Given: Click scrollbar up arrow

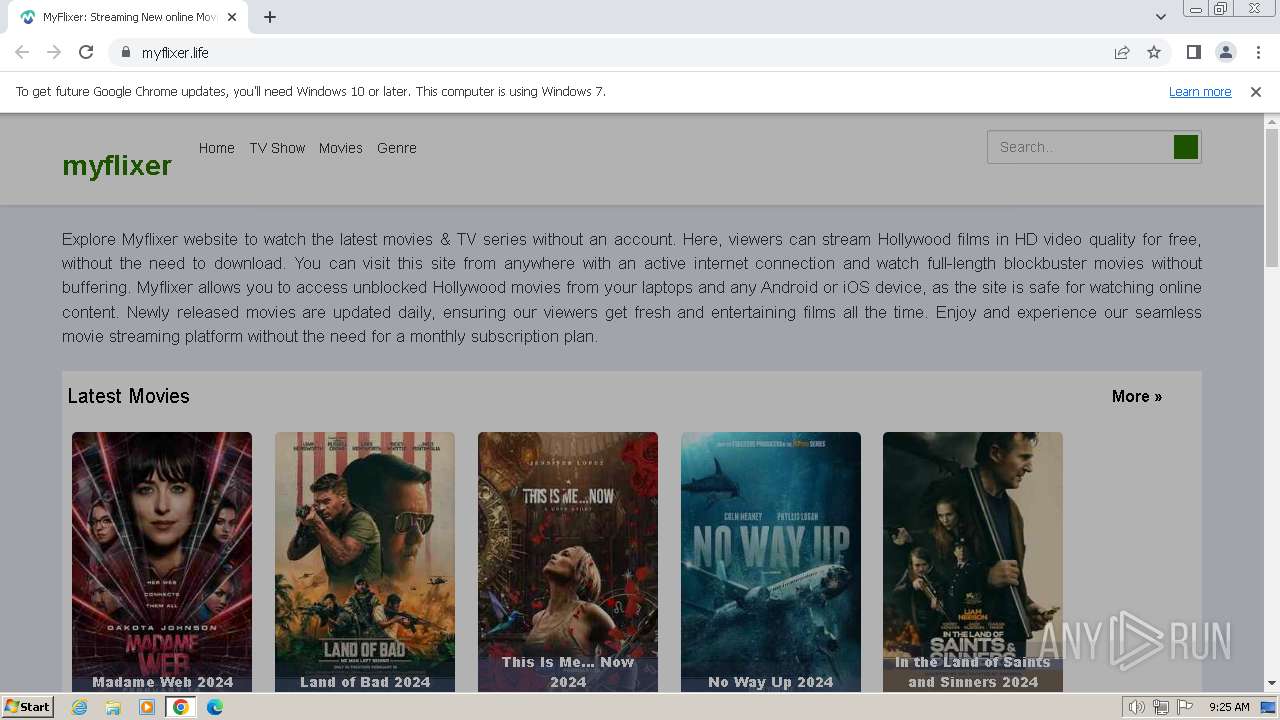Looking at the screenshot, I should [1272, 121].
